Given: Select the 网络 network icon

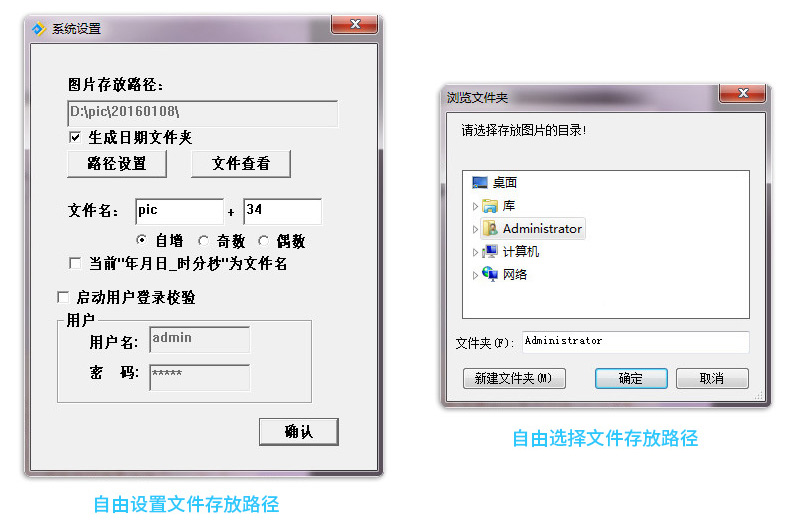Looking at the screenshot, I should [490, 275].
